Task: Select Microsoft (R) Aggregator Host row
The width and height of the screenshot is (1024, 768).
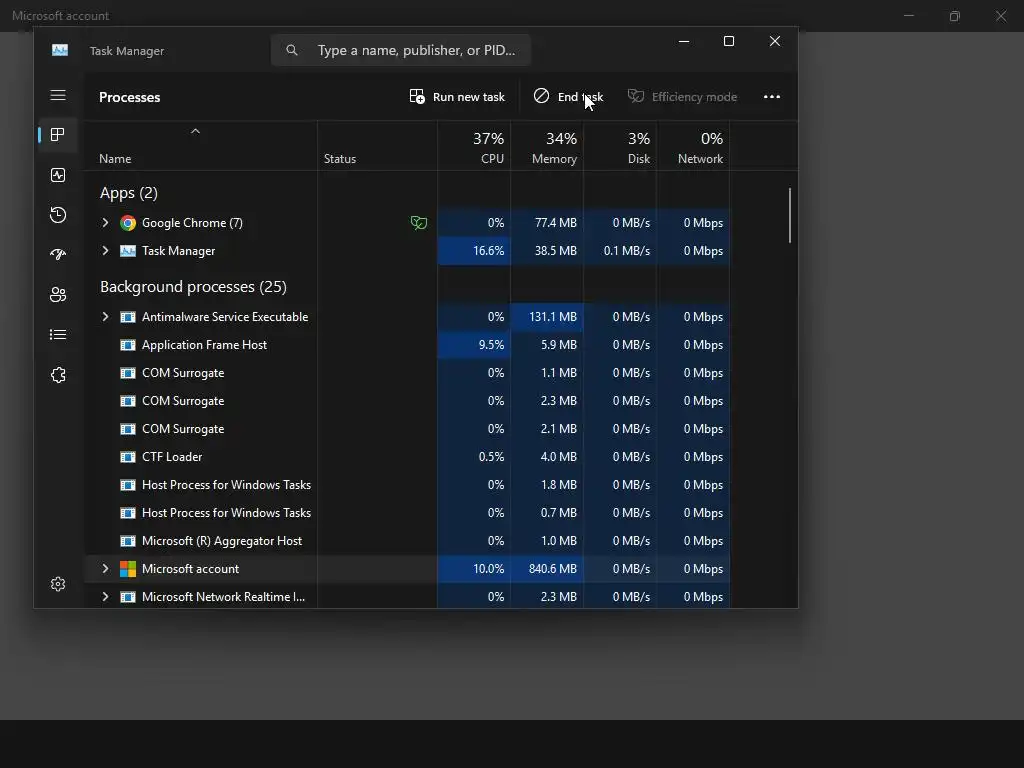Action: (407, 541)
